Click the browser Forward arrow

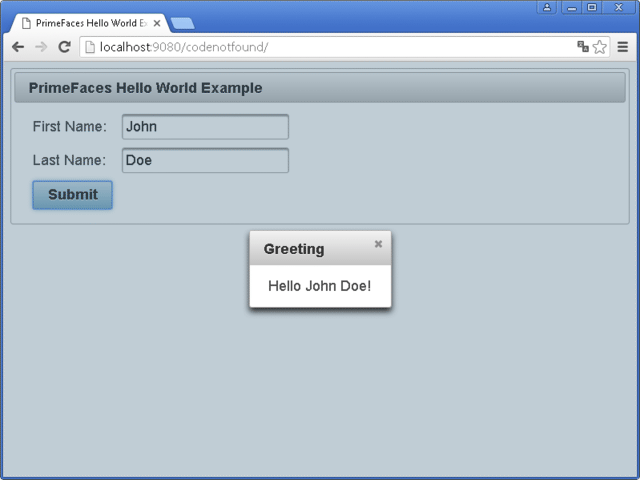tap(41, 47)
